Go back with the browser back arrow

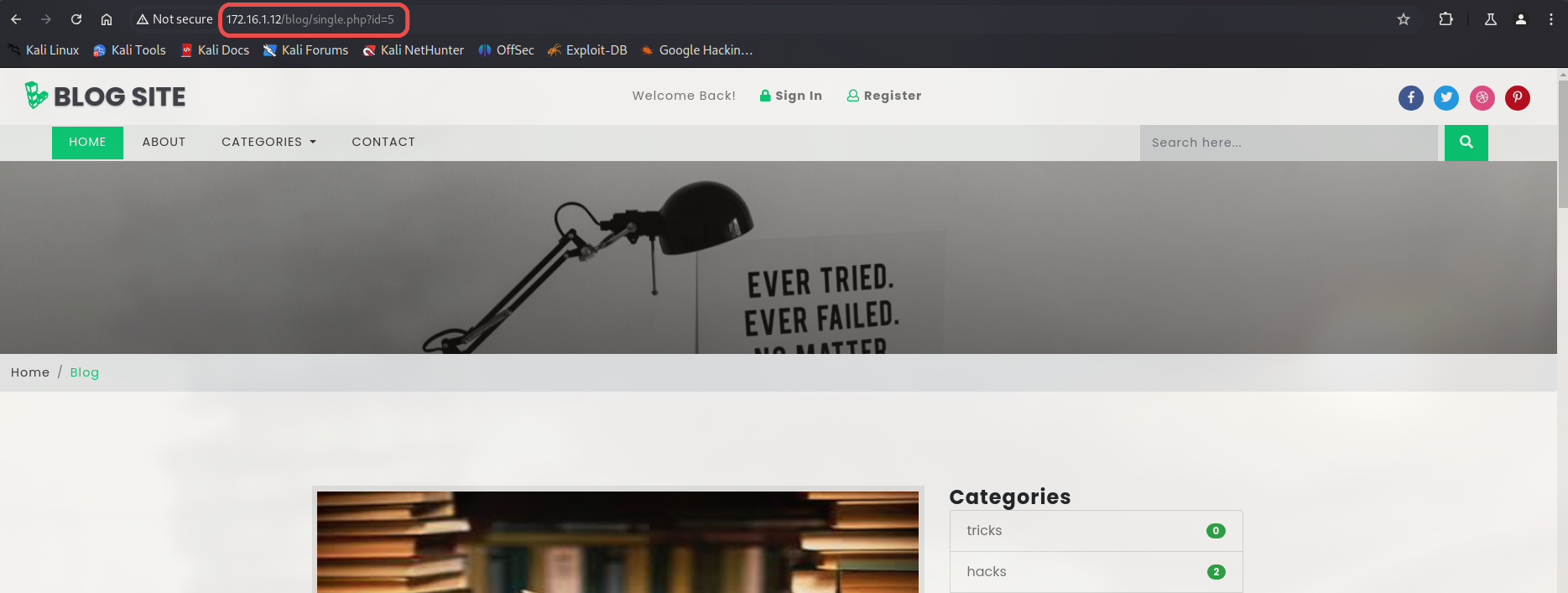(16, 19)
